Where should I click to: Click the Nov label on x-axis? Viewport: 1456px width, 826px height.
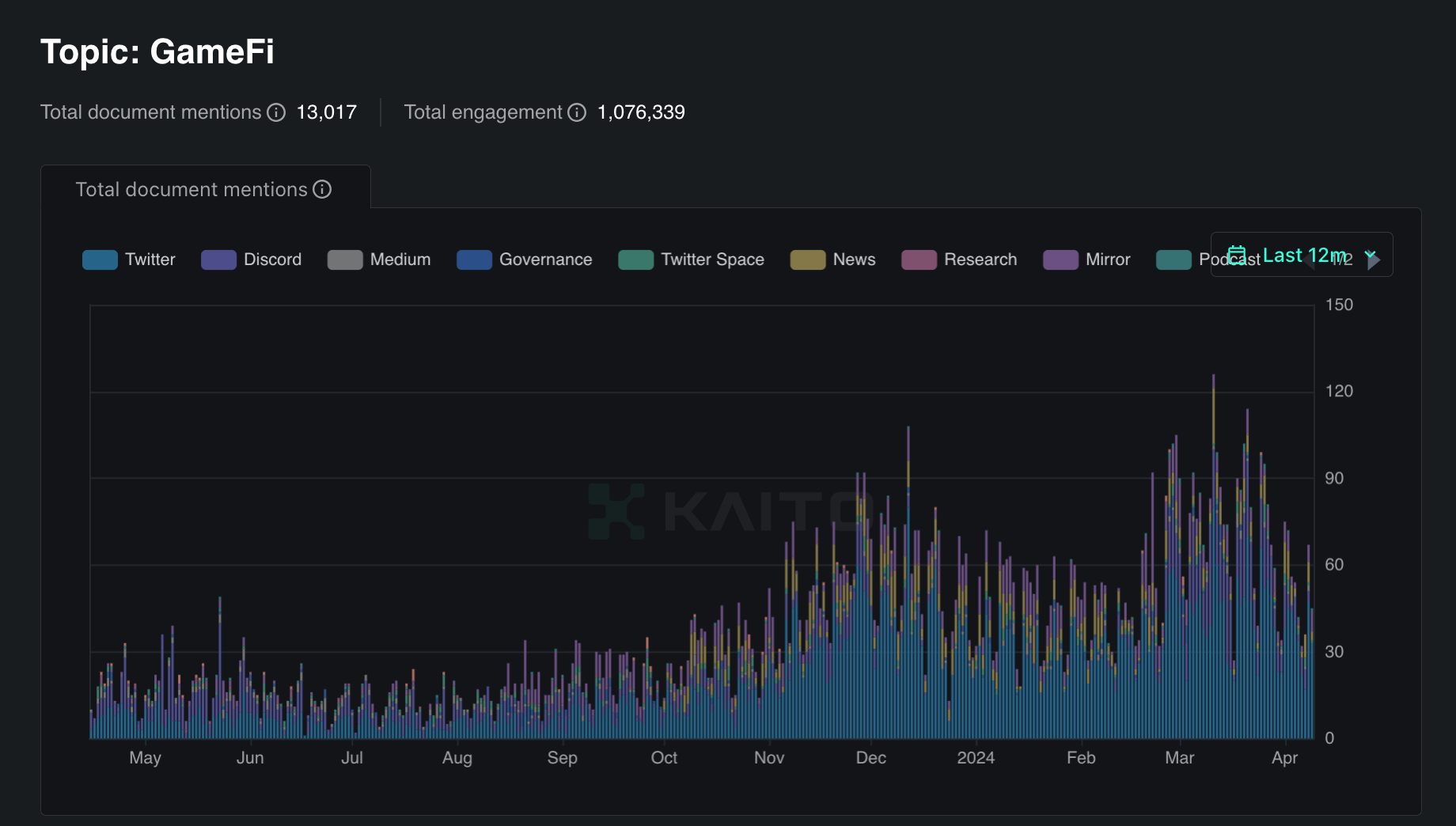[769, 758]
